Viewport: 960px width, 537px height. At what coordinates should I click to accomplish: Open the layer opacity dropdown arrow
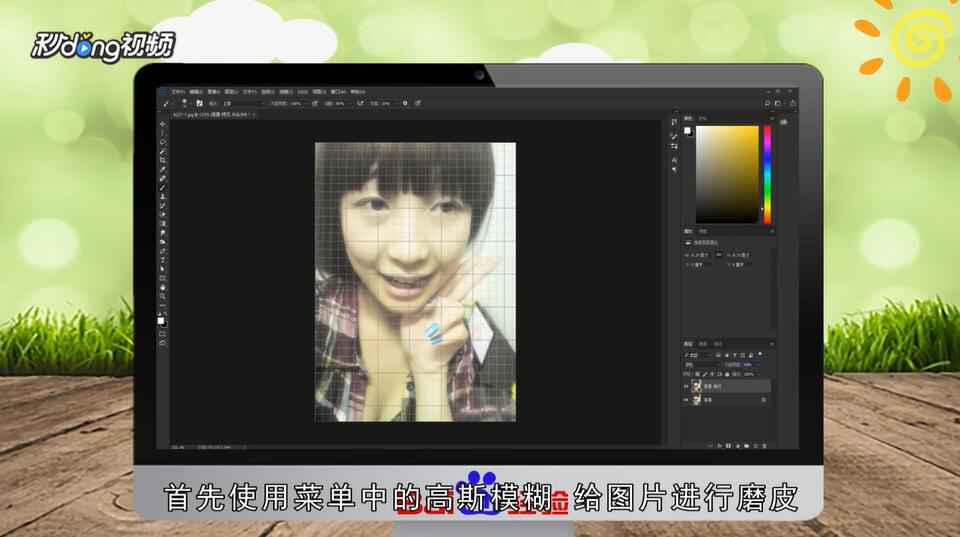pos(758,364)
